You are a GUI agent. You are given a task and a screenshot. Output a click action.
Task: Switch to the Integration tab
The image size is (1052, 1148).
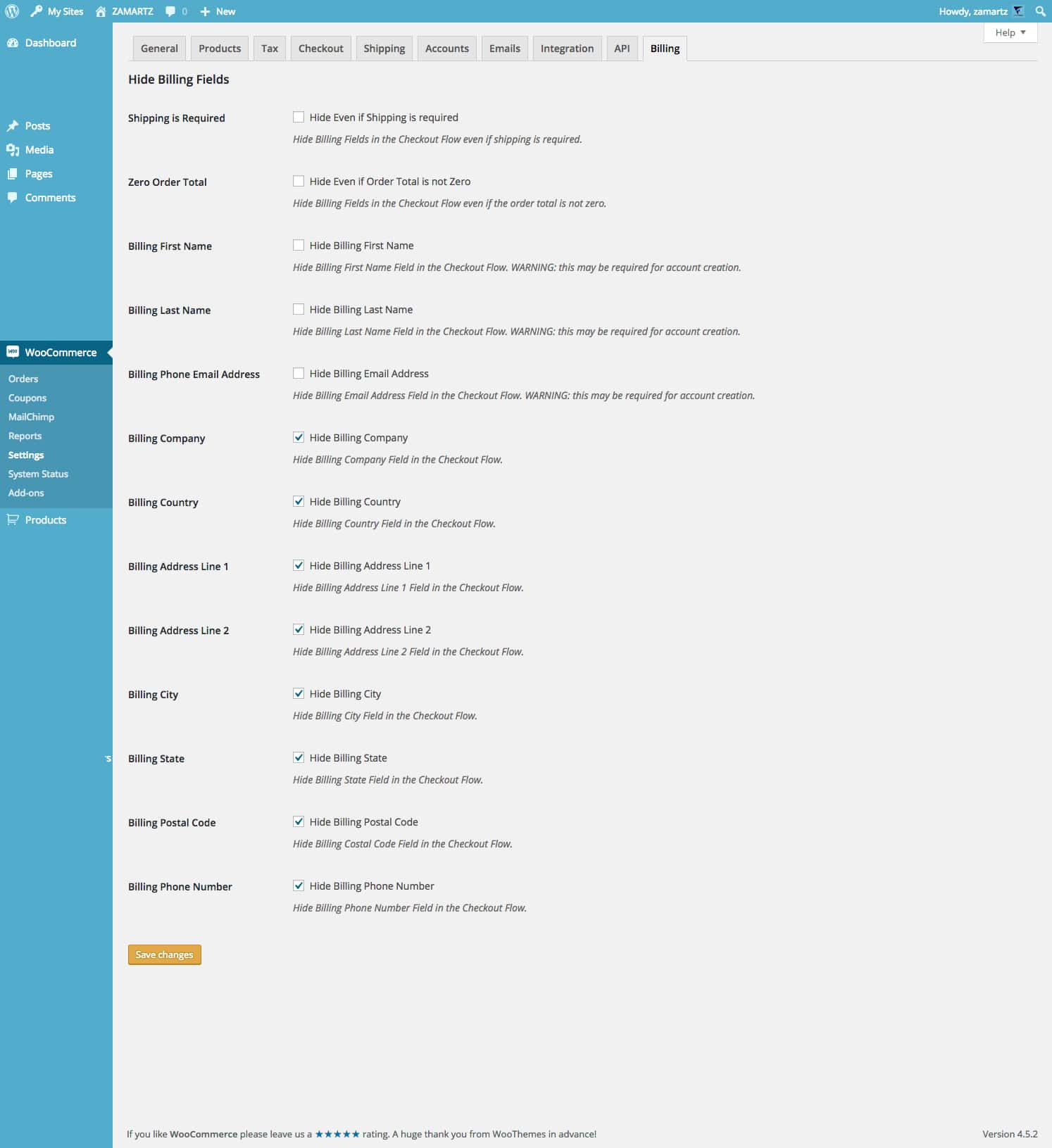click(568, 49)
